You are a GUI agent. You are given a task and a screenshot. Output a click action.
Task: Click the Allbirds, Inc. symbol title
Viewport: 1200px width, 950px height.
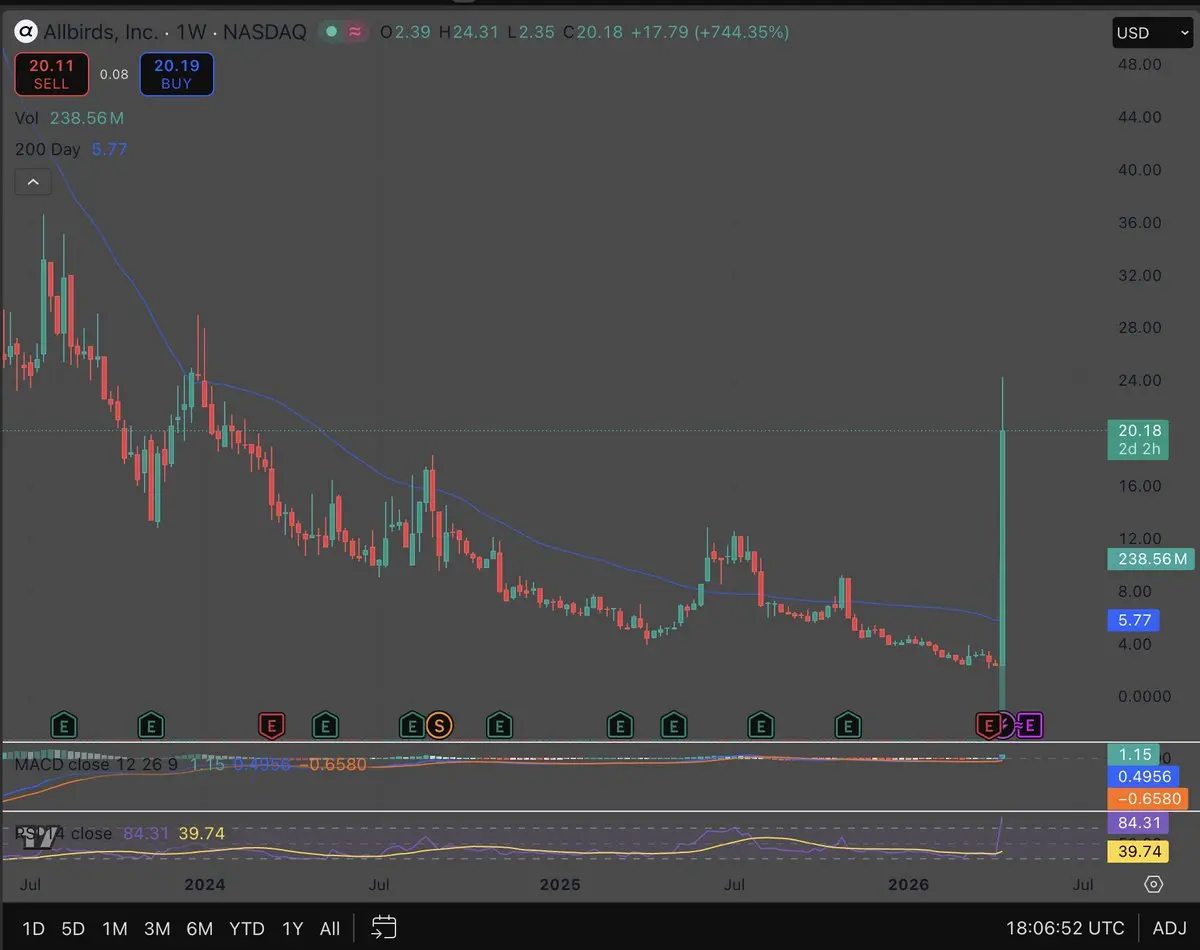coord(100,32)
